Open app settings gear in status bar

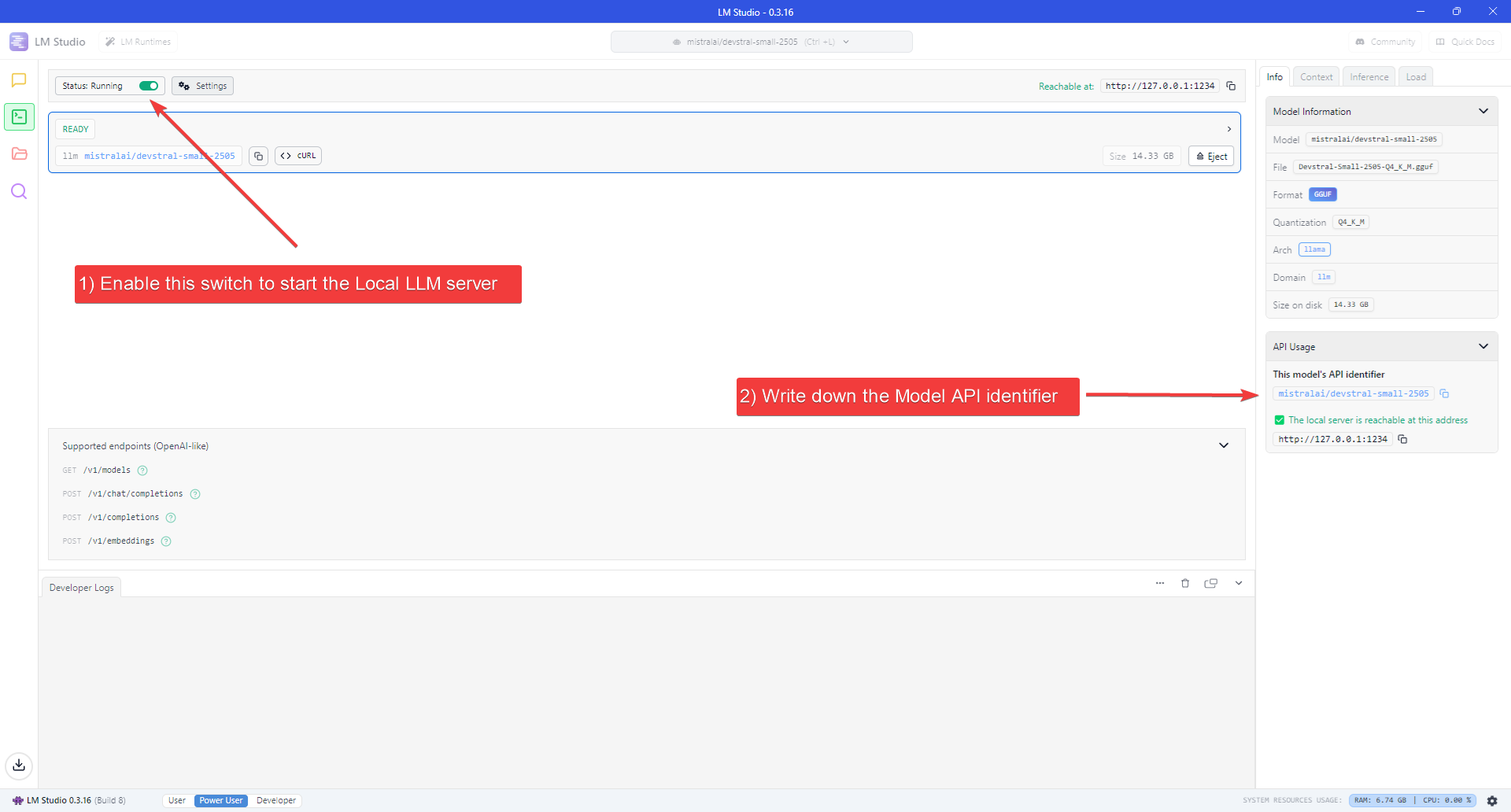pos(1492,800)
